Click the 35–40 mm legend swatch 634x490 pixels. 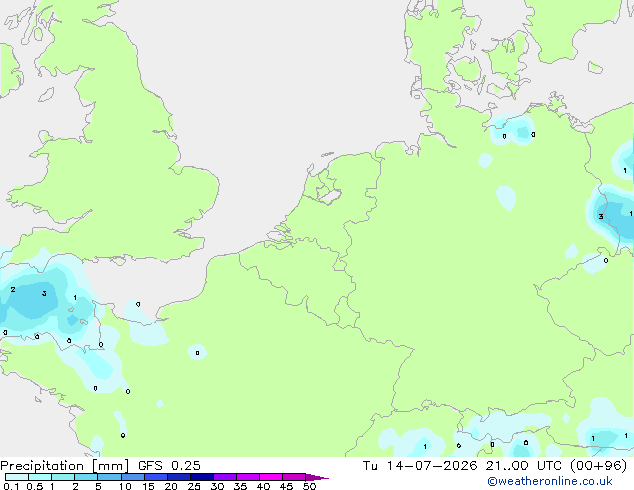click(247, 477)
